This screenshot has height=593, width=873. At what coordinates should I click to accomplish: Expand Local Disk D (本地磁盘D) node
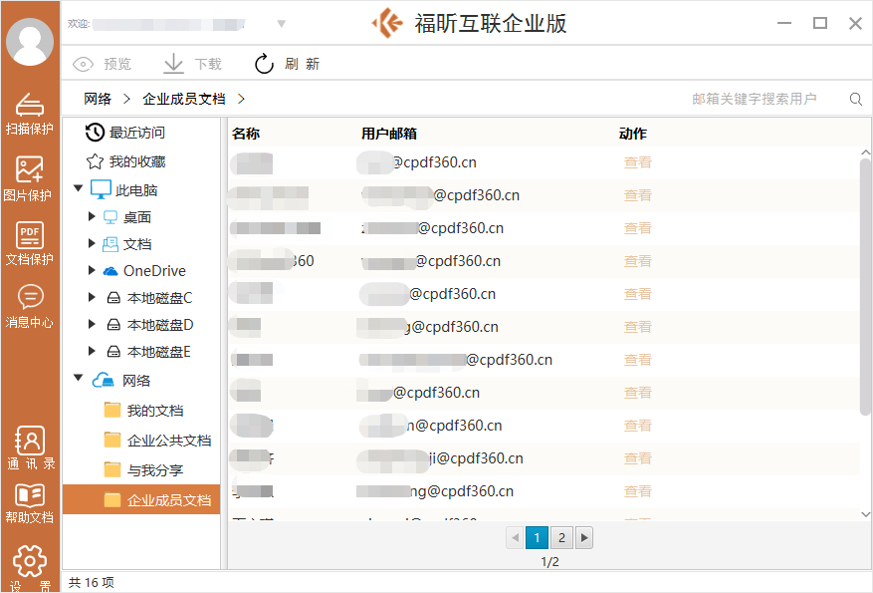[x=92, y=324]
